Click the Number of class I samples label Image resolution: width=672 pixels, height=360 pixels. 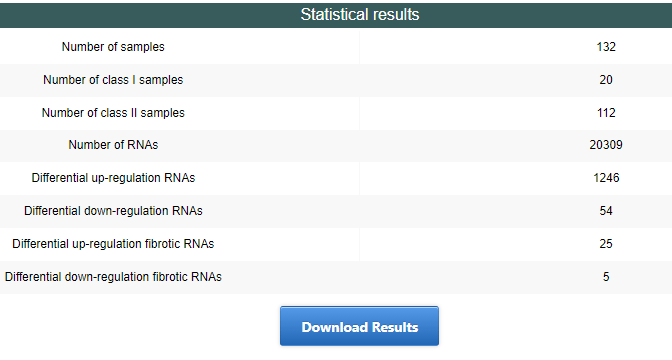[x=113, y=80]
